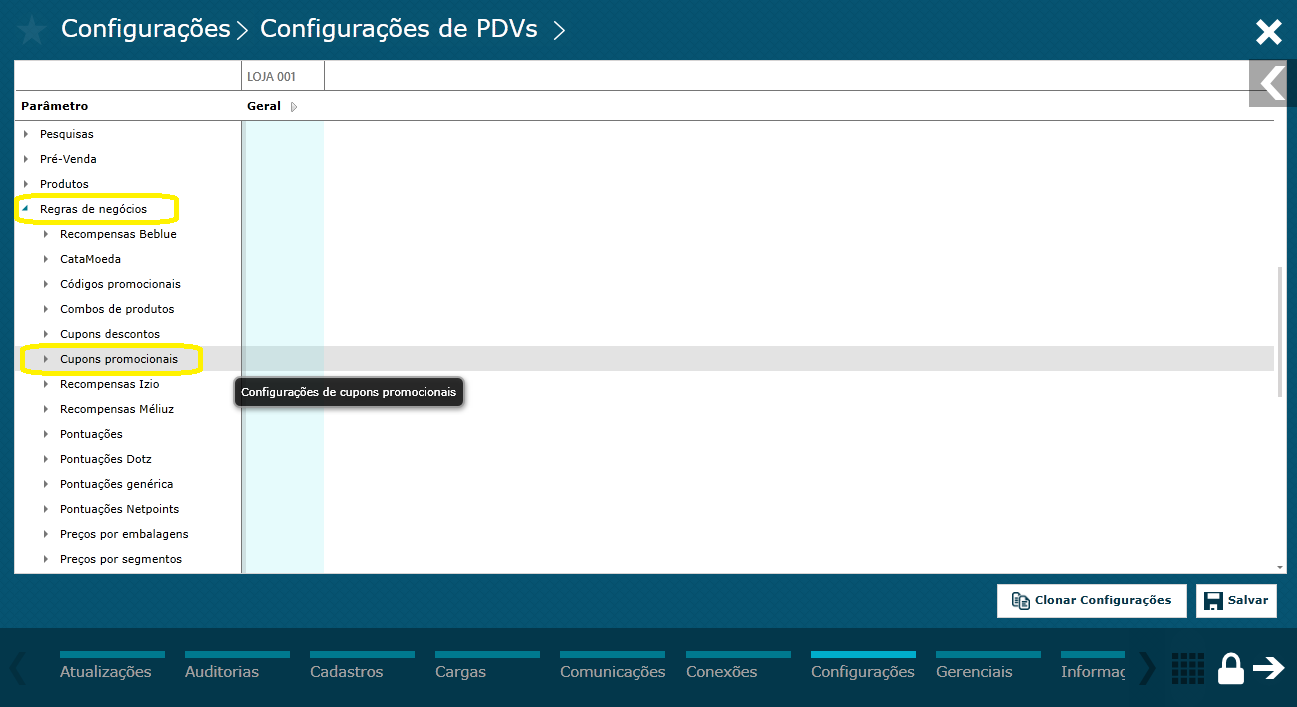
Task: Click the Clonar Configurações button
Action: [1091, 600]
